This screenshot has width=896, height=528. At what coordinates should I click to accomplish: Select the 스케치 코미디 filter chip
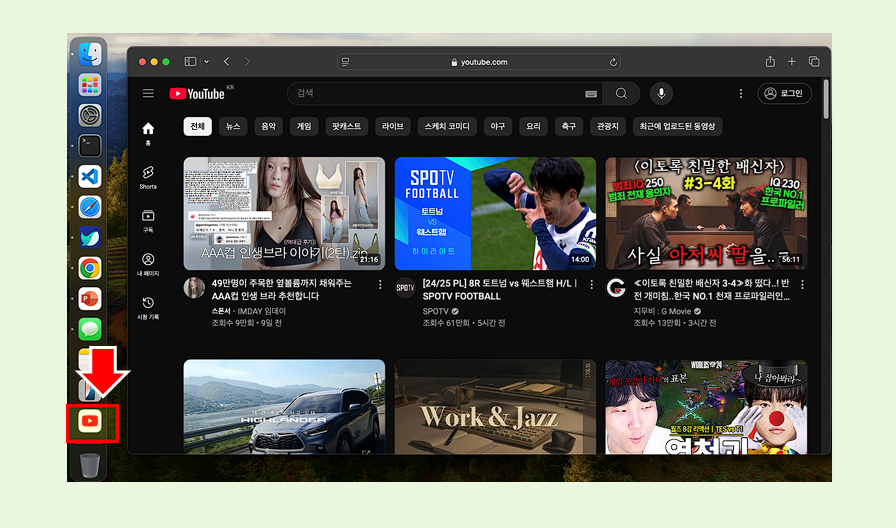tap(447, 126)
